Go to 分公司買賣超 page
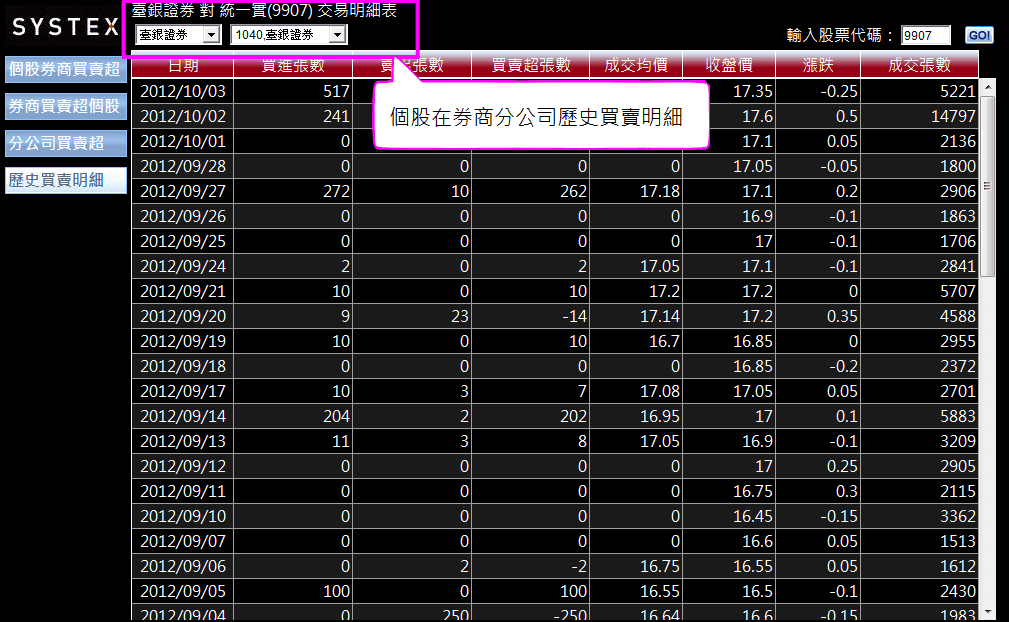Viewport: 1009px width, 622px height. tap(65, 143)
